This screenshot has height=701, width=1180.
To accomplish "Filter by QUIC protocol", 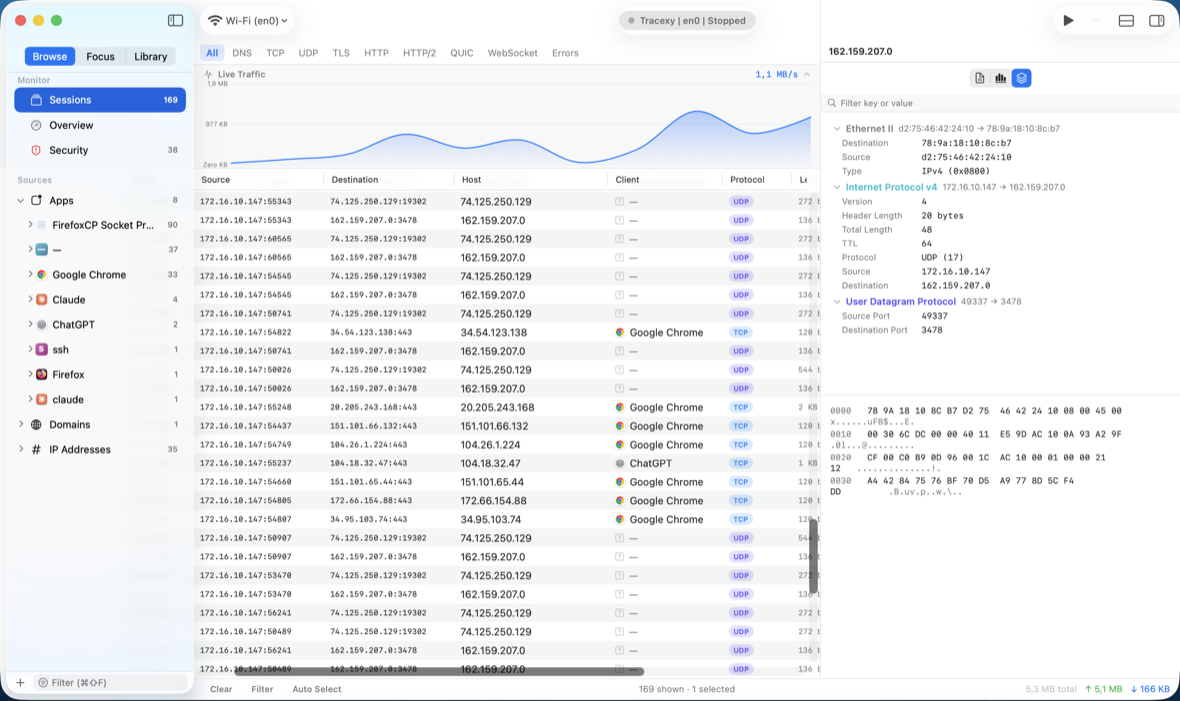I will coord(462,53).
